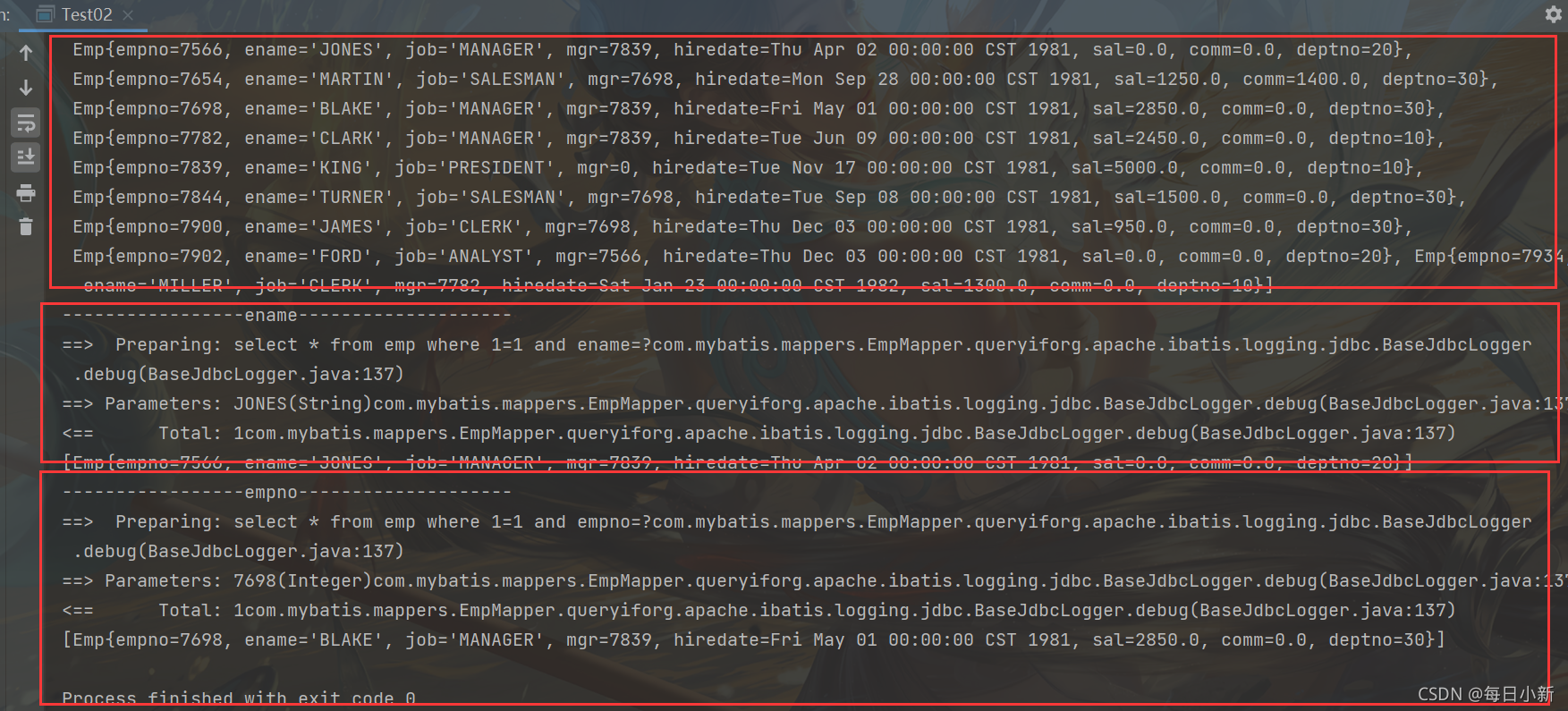Open run tool window settings gear
The width and height of the screenshot is (1568, 711).
pyautogui.click(x=1554, y=14)
